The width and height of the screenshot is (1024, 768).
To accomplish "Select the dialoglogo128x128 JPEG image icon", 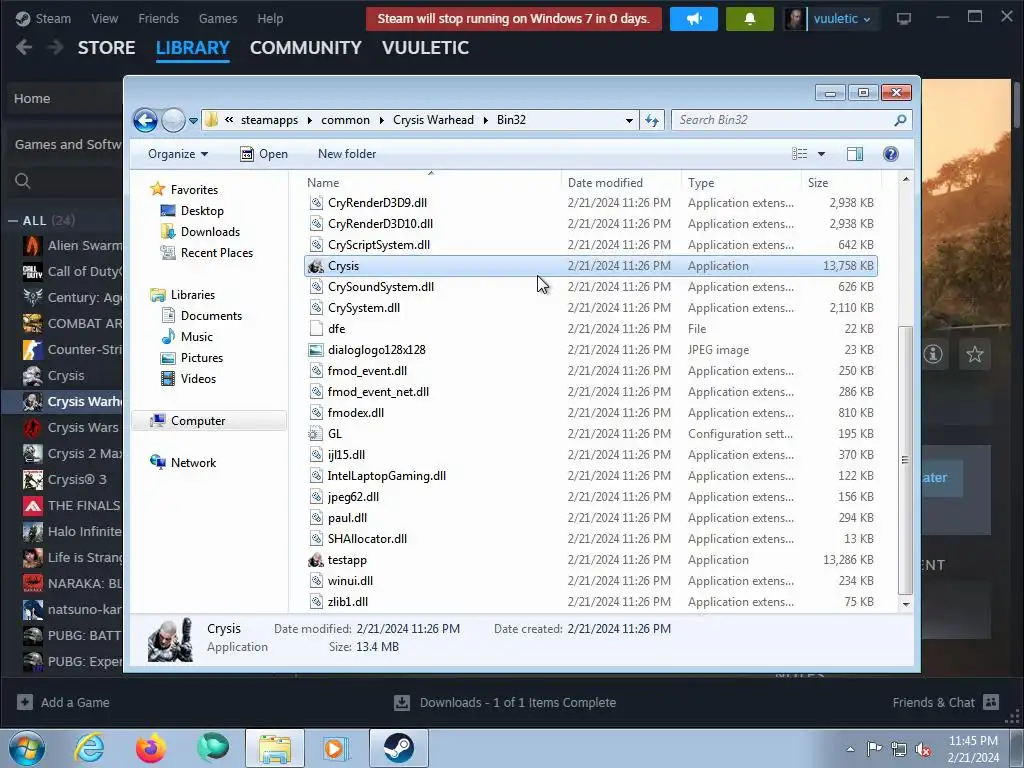I will click(316, 350).
